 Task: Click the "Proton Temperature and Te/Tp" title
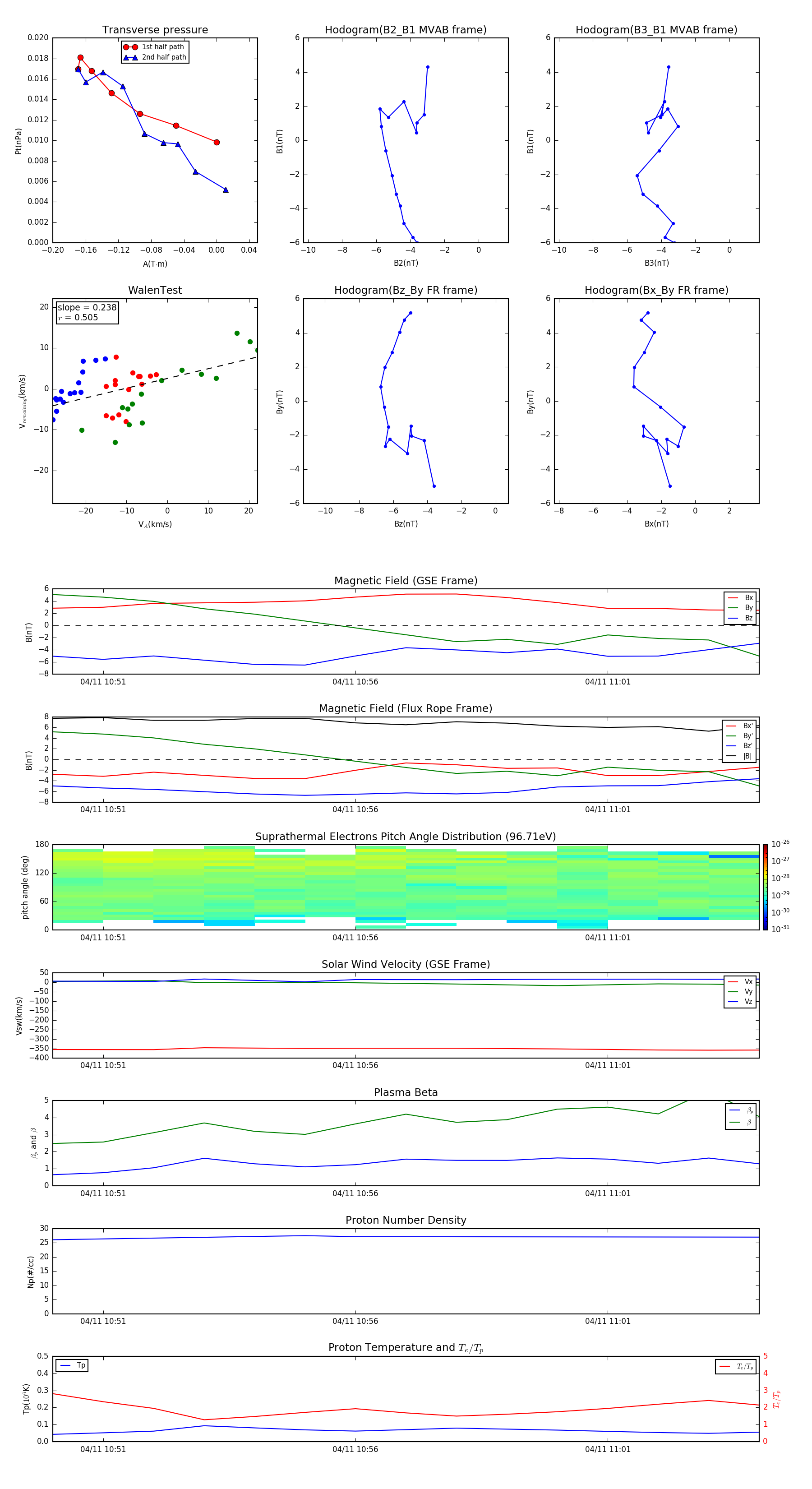406,1347
